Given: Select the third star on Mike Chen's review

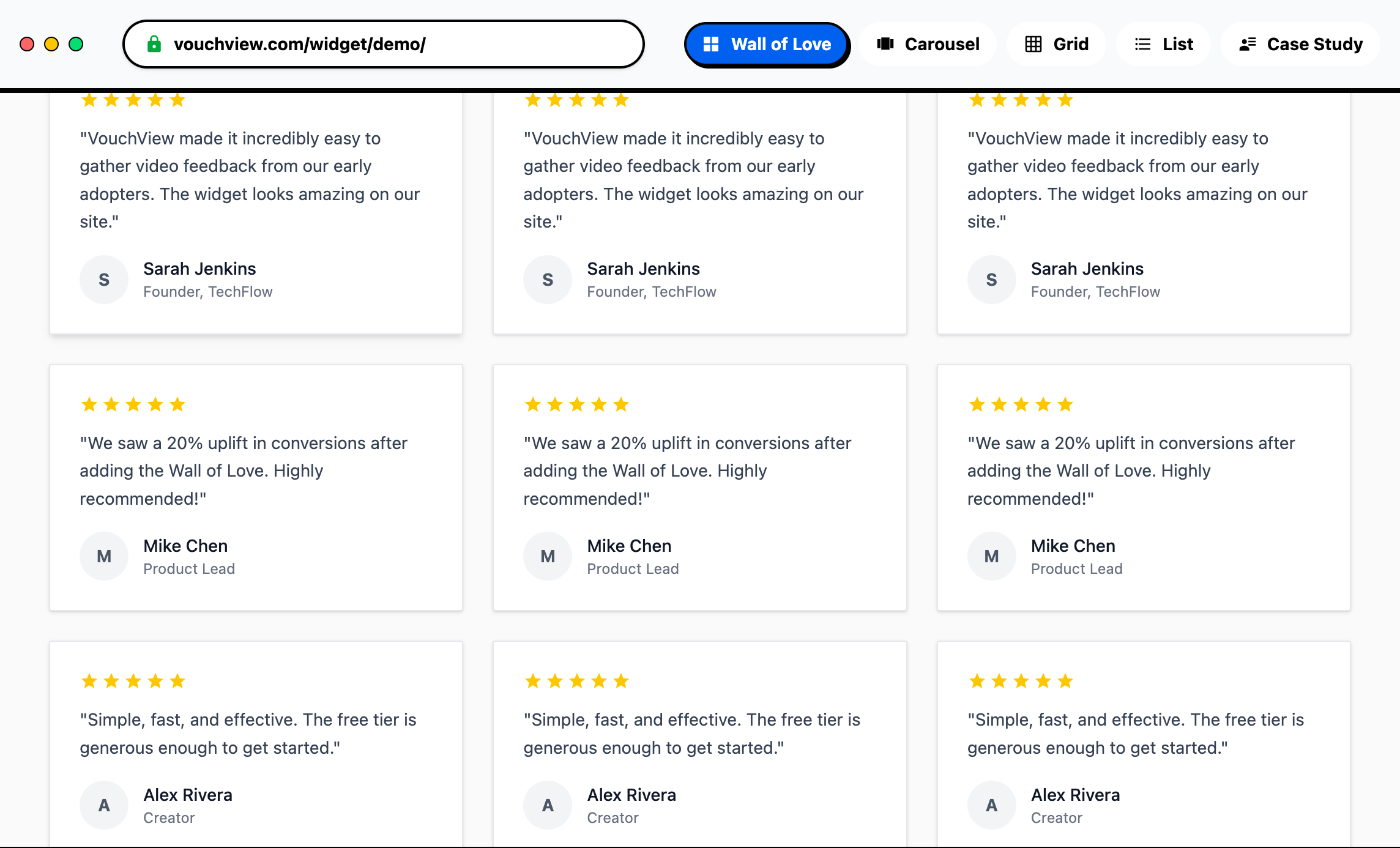Looking at the screenshot, I should coord(132,404).
